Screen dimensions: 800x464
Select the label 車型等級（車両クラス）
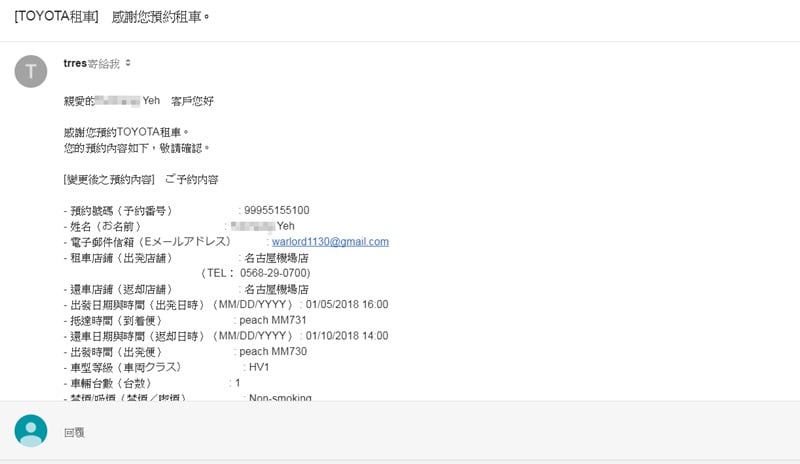126,368
